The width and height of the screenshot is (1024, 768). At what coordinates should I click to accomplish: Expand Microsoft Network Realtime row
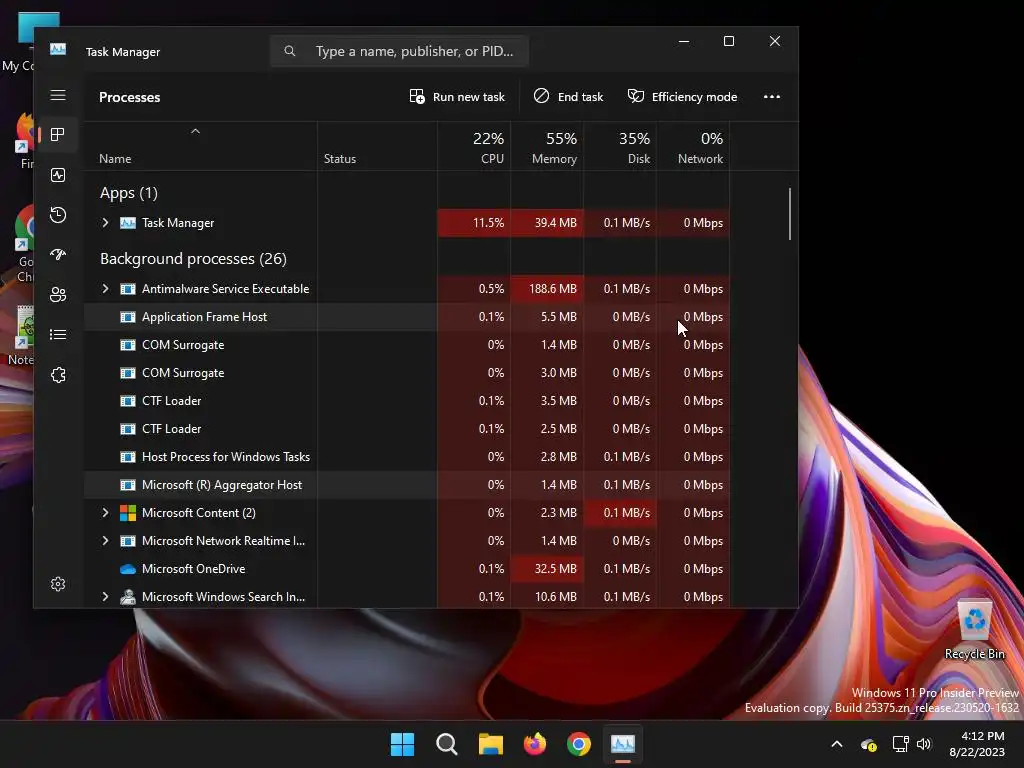tap(105, 541)
